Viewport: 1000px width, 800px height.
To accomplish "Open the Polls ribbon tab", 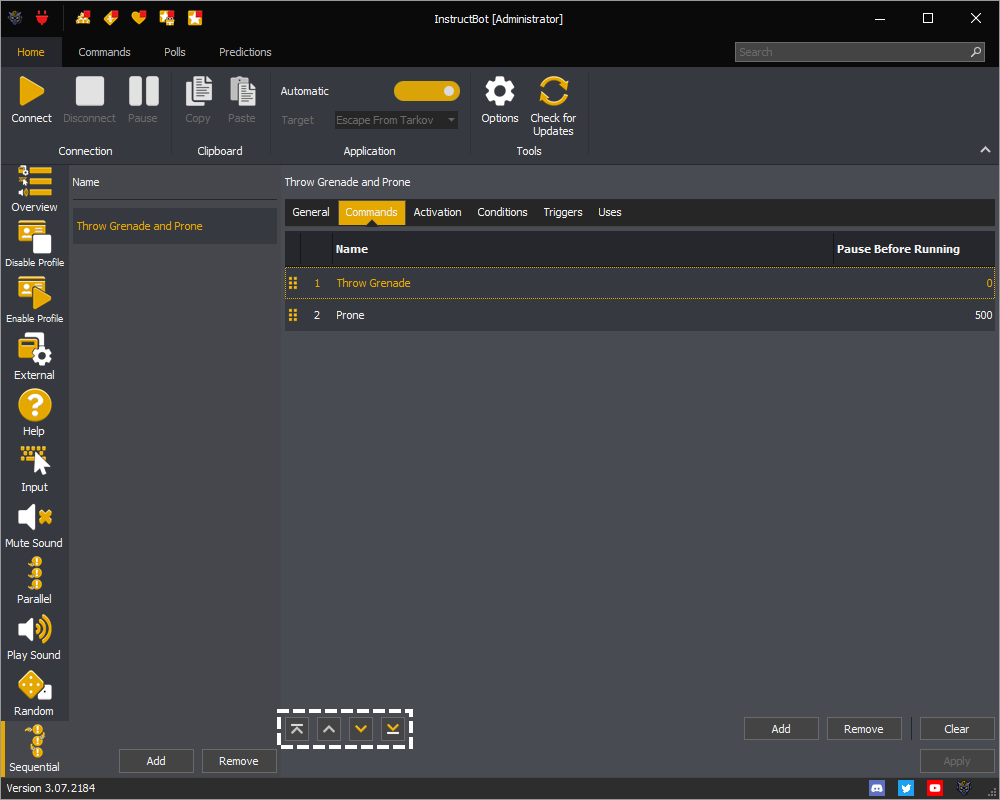I will pos(175,52).
